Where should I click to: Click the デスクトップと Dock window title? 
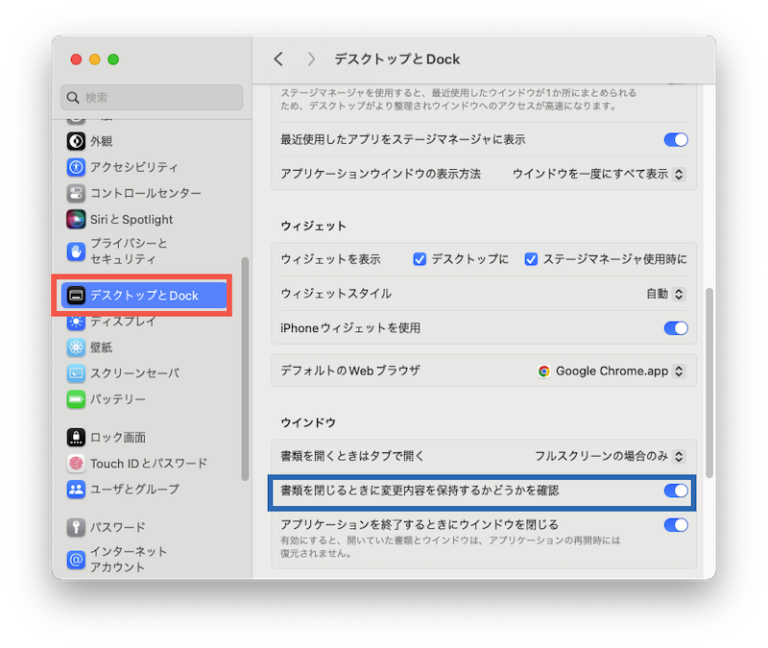[397, 59]
